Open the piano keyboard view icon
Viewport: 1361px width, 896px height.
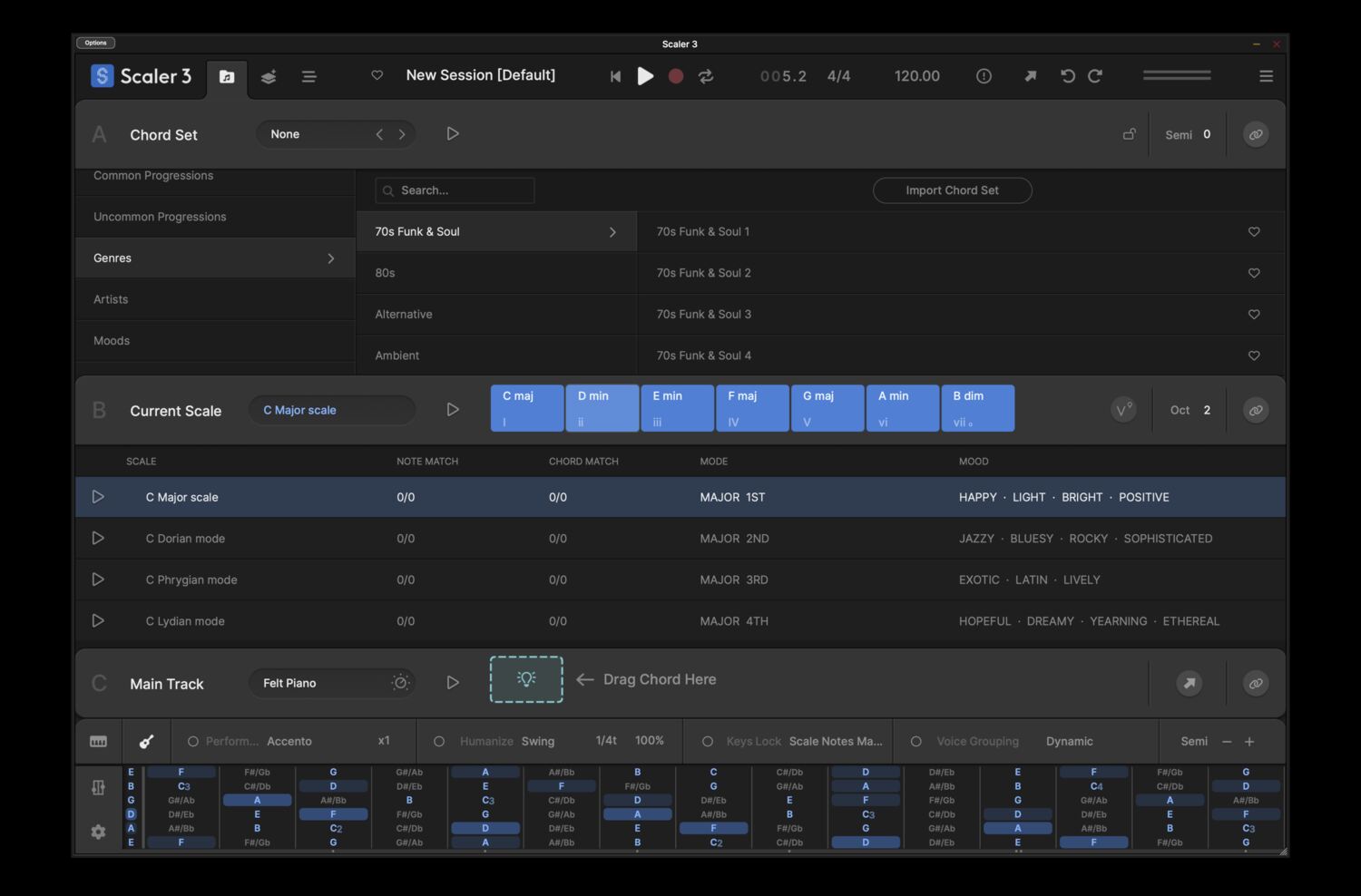[98, 741]
